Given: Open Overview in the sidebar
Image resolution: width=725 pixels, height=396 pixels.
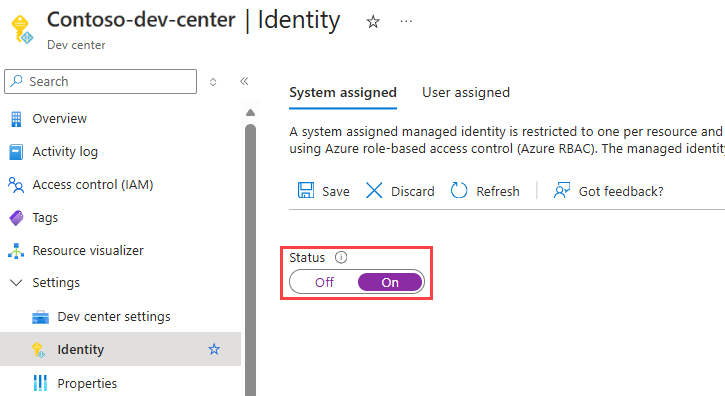Looking at the screenshot, I should tap(60, 118).
